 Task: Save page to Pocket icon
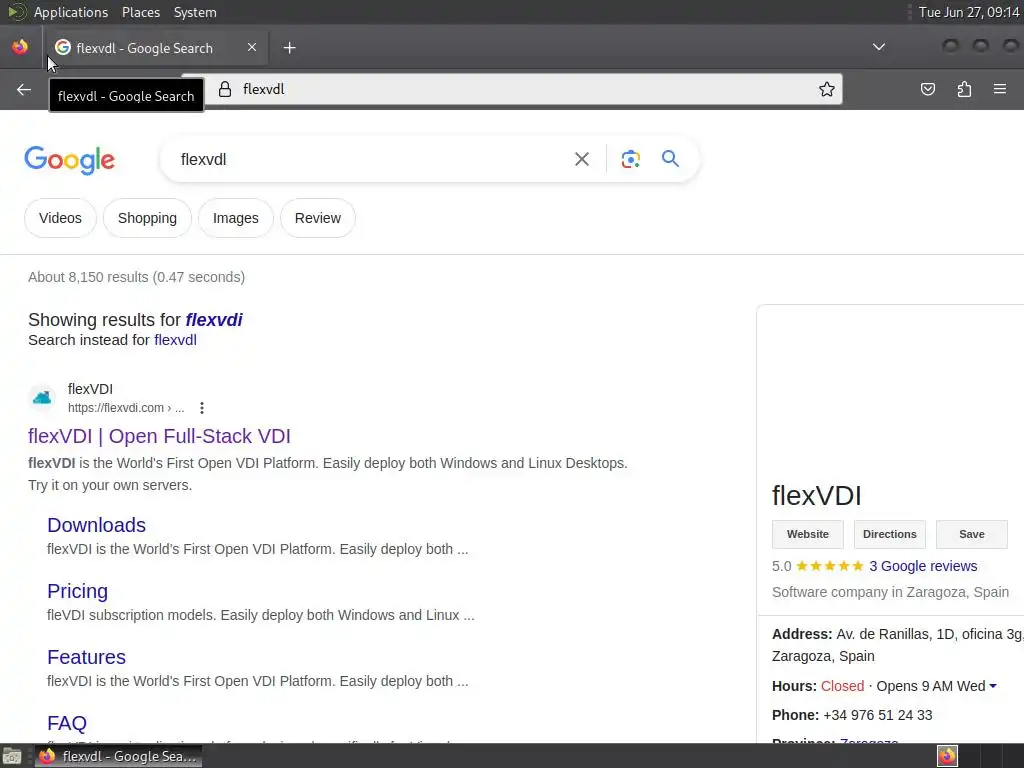tap(927, 89)
